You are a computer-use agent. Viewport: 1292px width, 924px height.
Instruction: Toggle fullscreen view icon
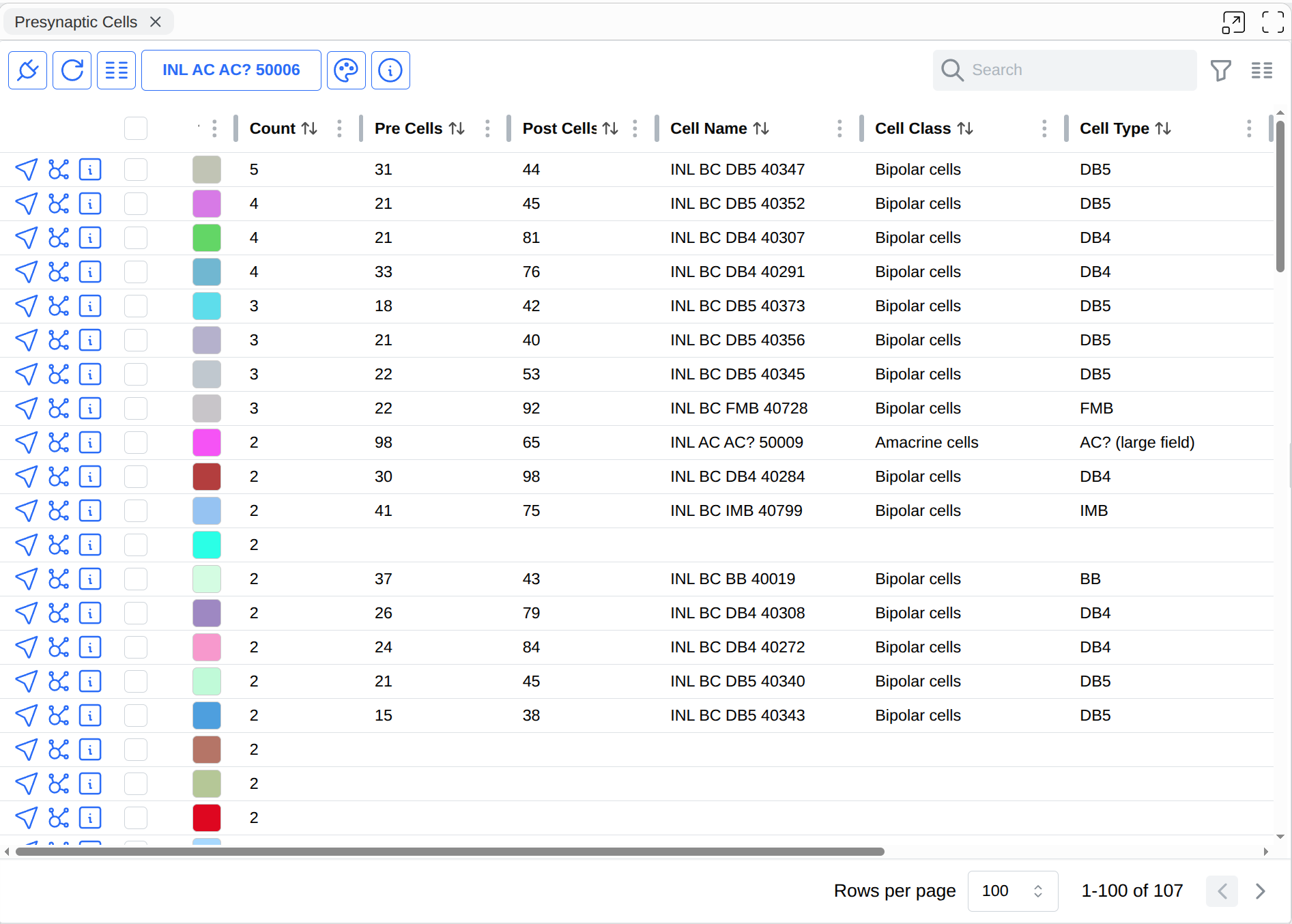pos(1272,22)
